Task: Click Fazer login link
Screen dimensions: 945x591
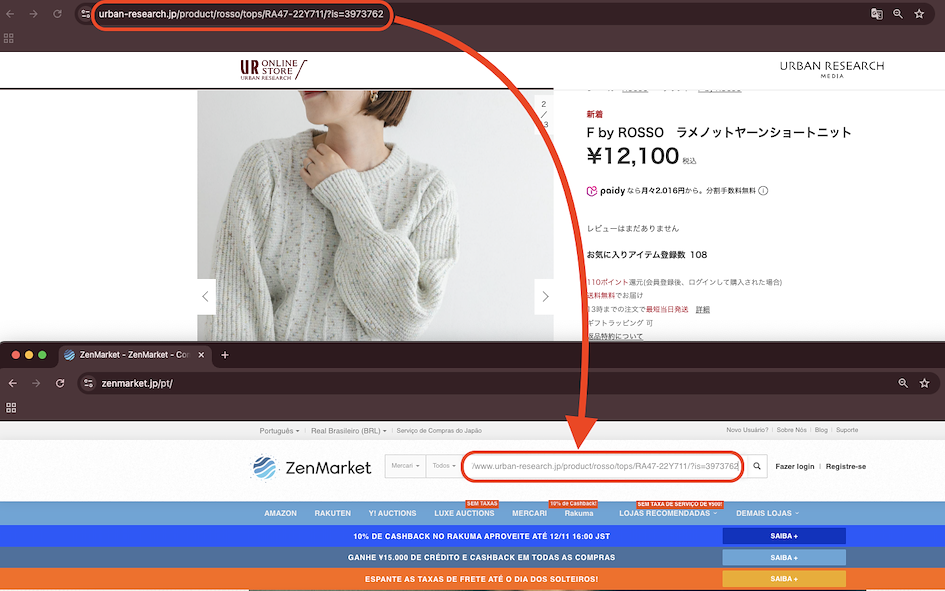Action: (794, 467)
